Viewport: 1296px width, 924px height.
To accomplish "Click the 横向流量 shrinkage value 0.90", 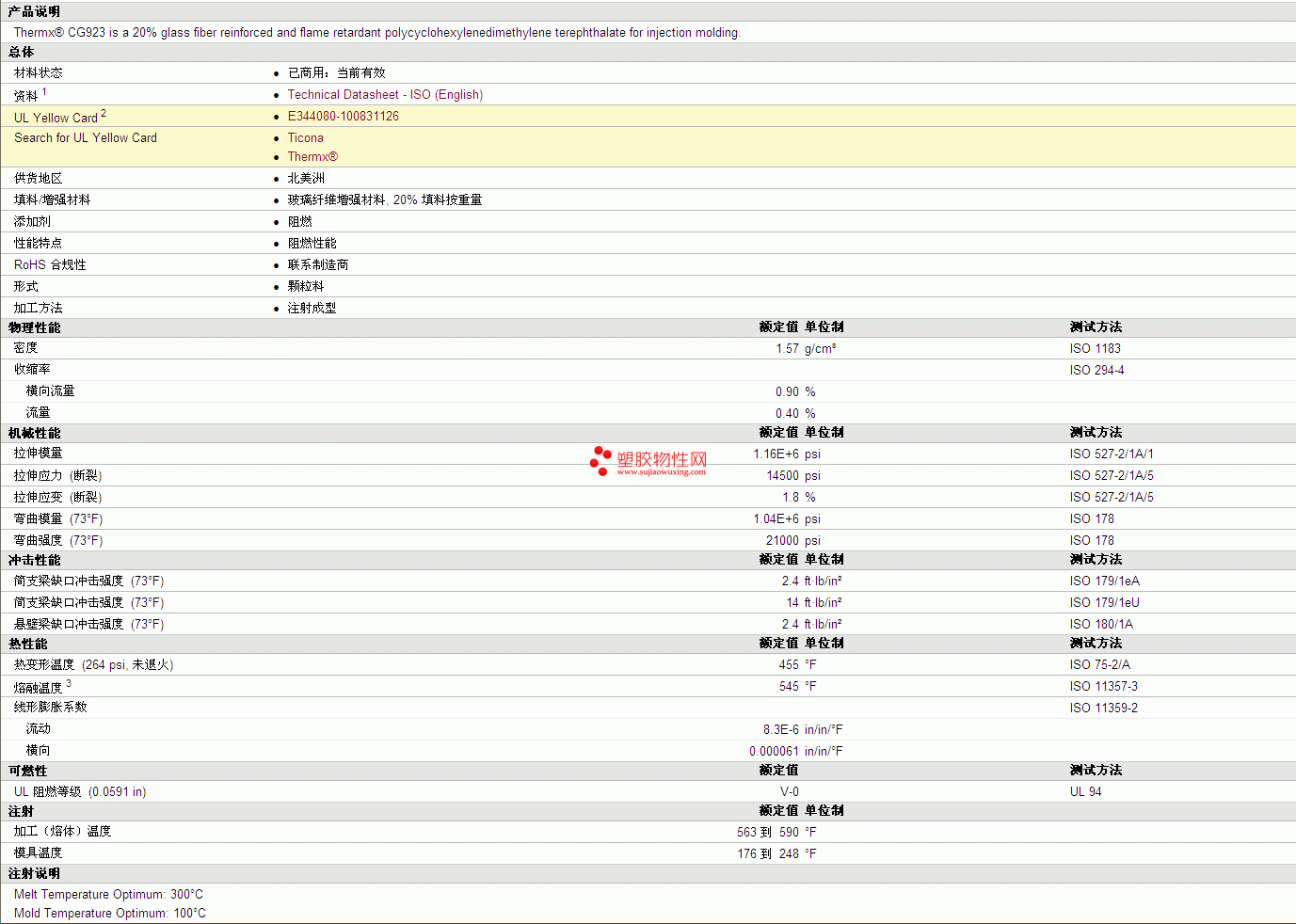I will click(x=787, y=392).
